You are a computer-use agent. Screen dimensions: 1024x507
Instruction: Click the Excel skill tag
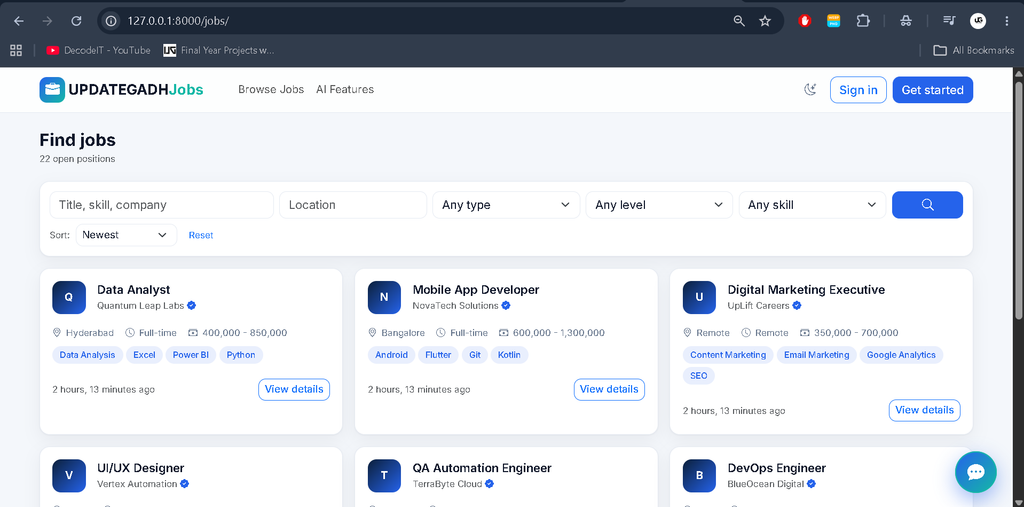[144, 355]
